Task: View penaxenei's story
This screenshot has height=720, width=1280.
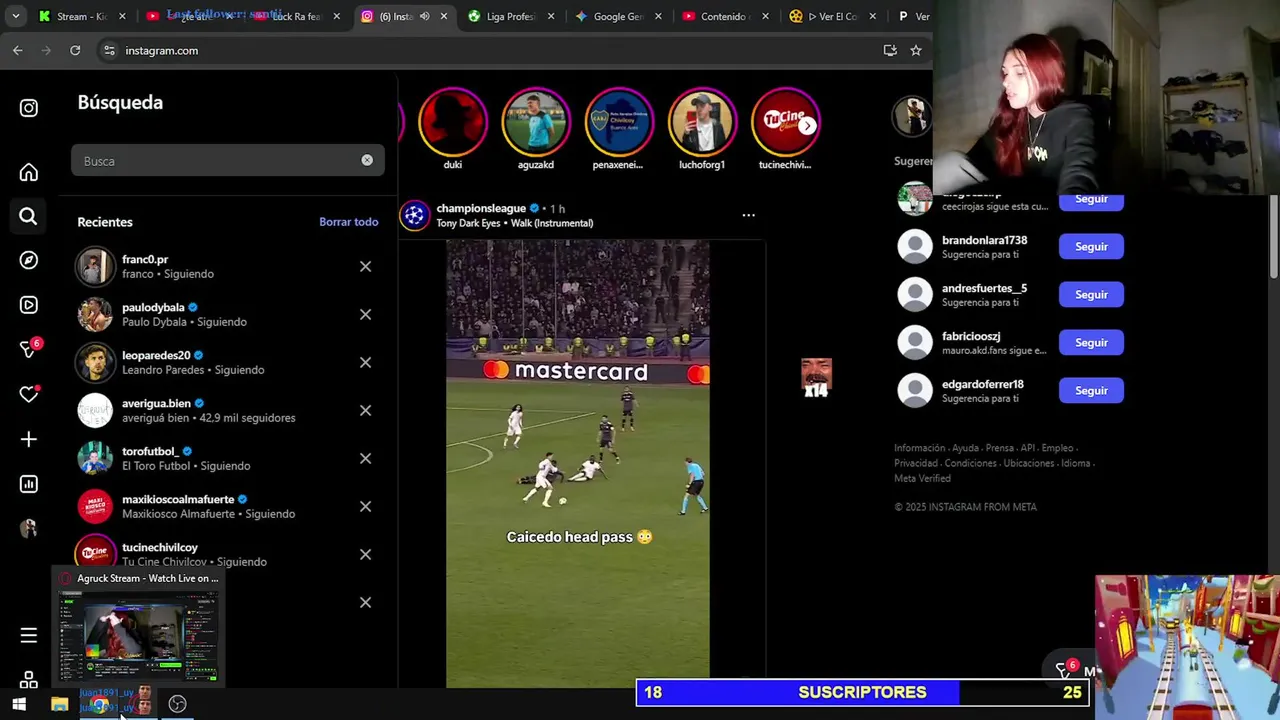Action: coord(619,123)
